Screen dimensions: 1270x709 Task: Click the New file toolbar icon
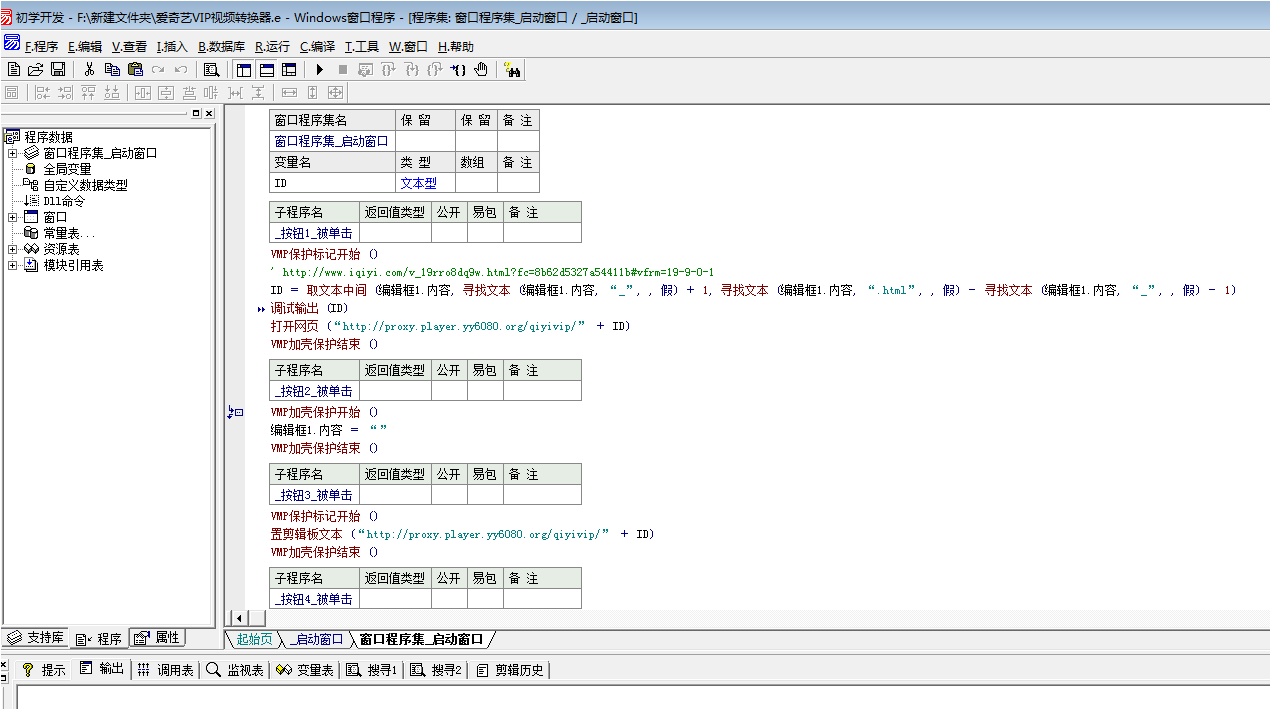click(x=14, y=69)
